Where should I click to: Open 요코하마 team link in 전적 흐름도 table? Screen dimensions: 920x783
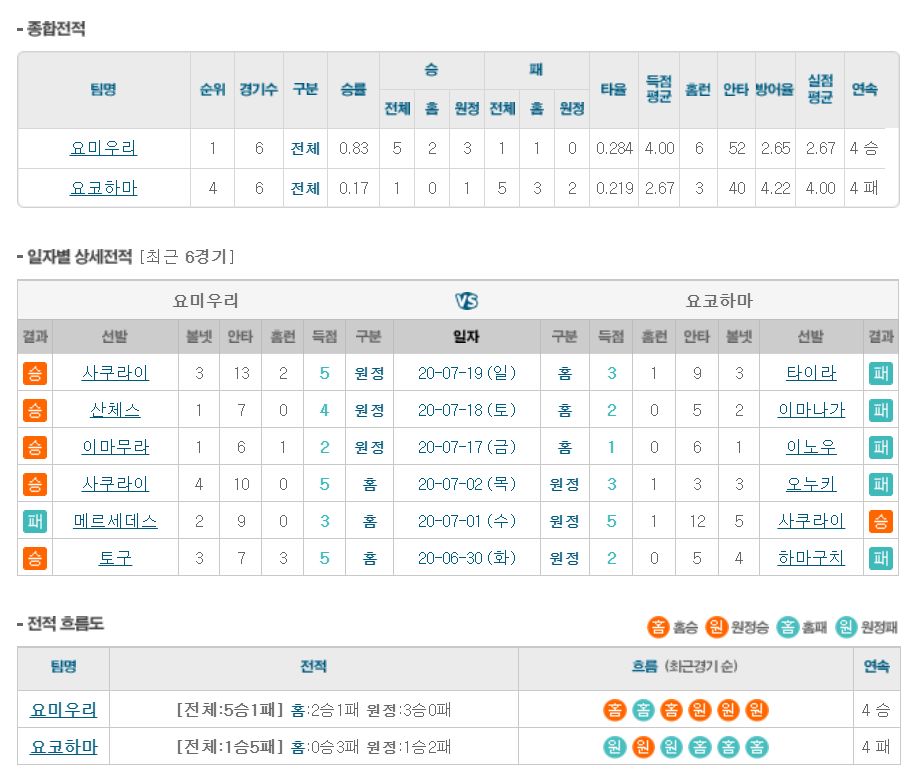tap(63, 747)
